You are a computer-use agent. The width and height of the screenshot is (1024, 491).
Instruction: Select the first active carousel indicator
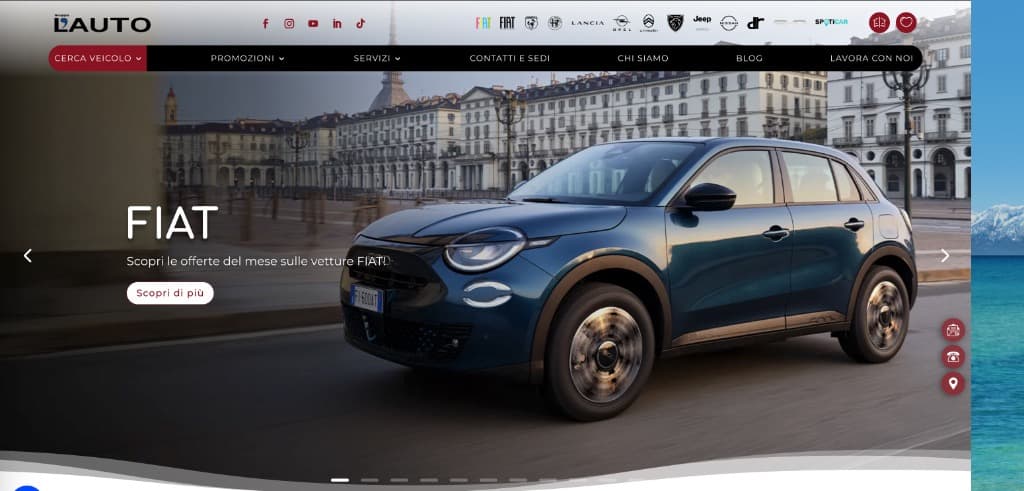pyautogui.click(x=340, y=481)
